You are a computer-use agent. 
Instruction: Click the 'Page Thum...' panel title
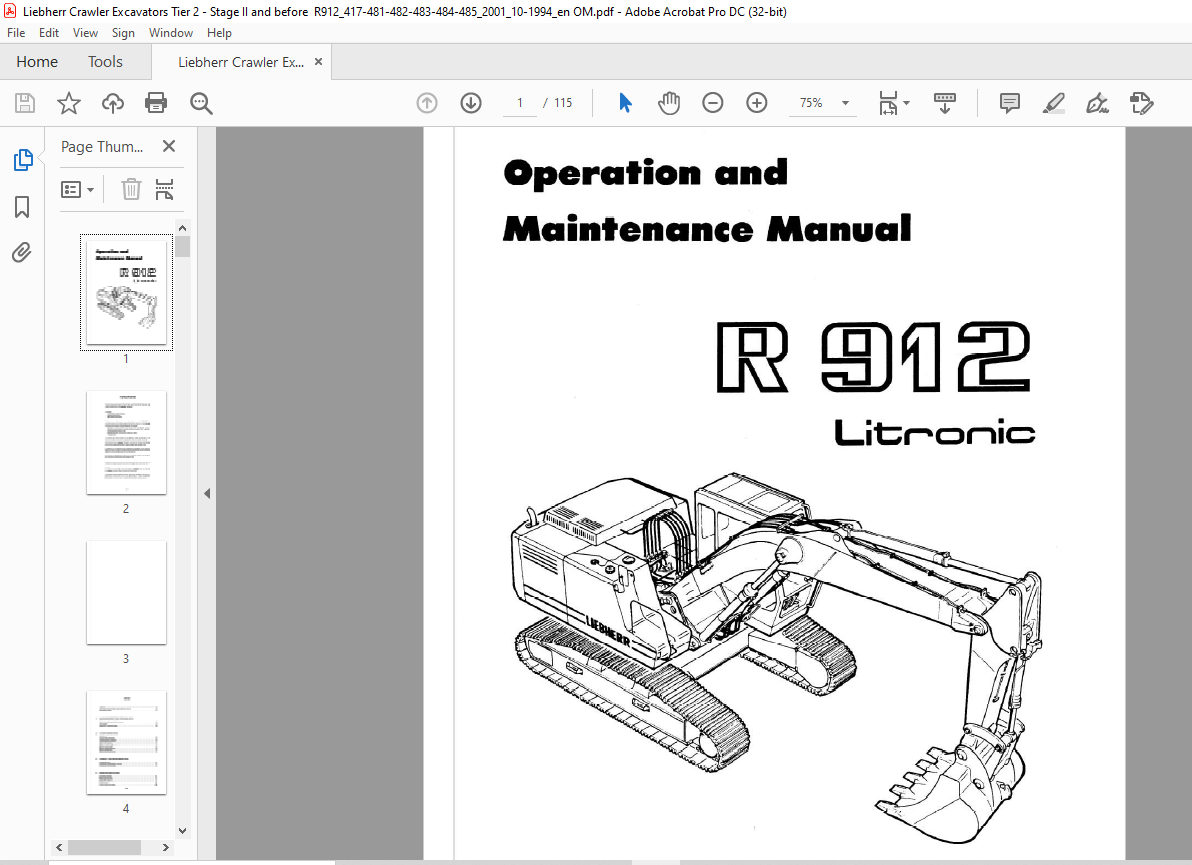pos(102,147)
